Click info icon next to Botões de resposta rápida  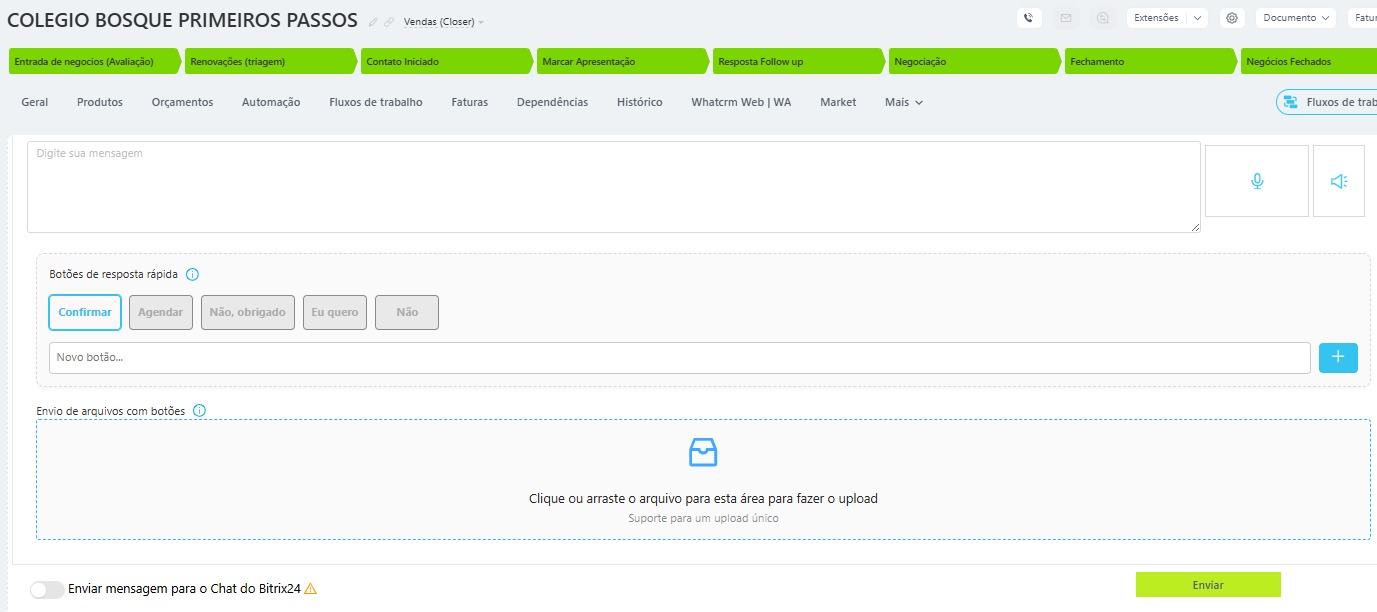click(193, 274)
